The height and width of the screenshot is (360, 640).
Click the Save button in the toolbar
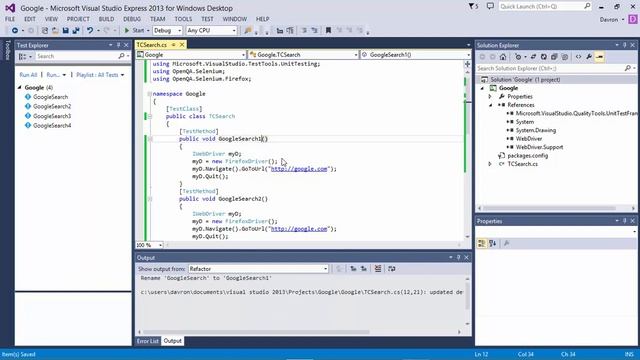point(65,31)
